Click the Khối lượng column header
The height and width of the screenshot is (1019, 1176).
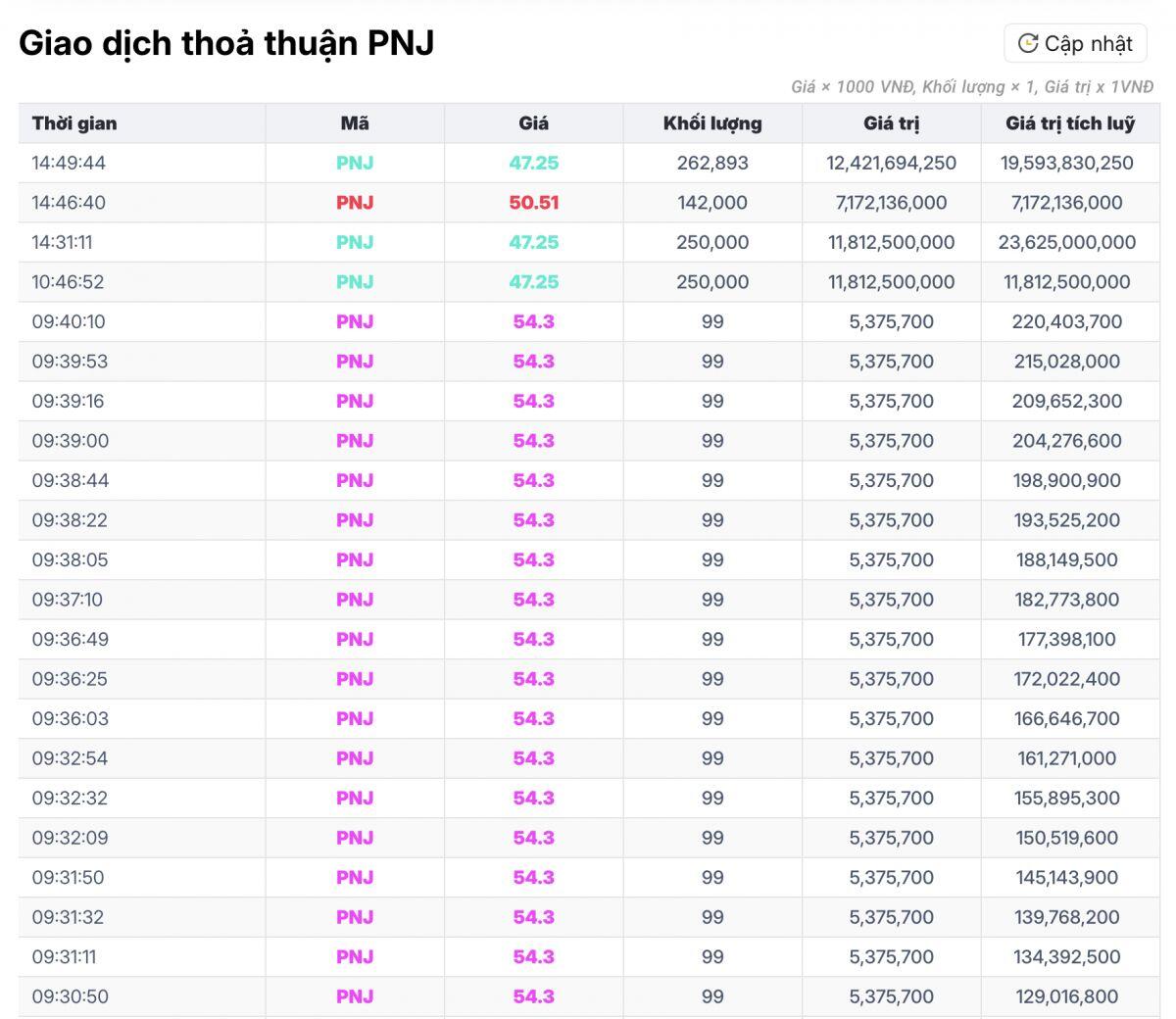[x=712, y=123]
